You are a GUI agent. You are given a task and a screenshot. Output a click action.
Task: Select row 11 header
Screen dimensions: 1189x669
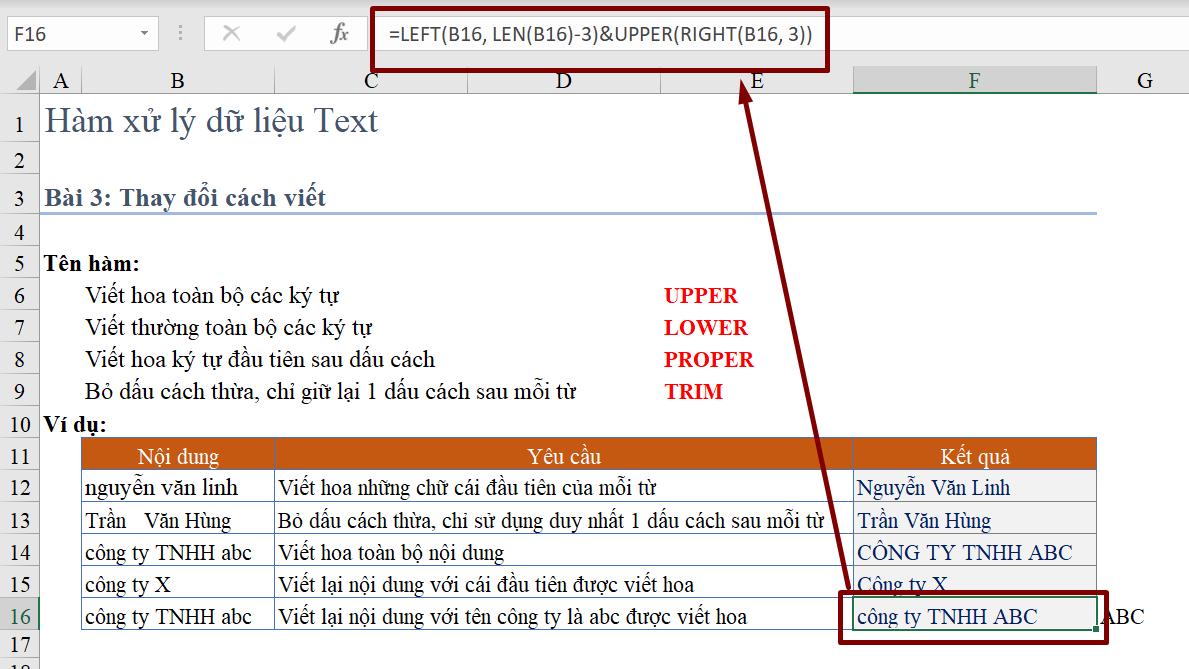[20, 454]
